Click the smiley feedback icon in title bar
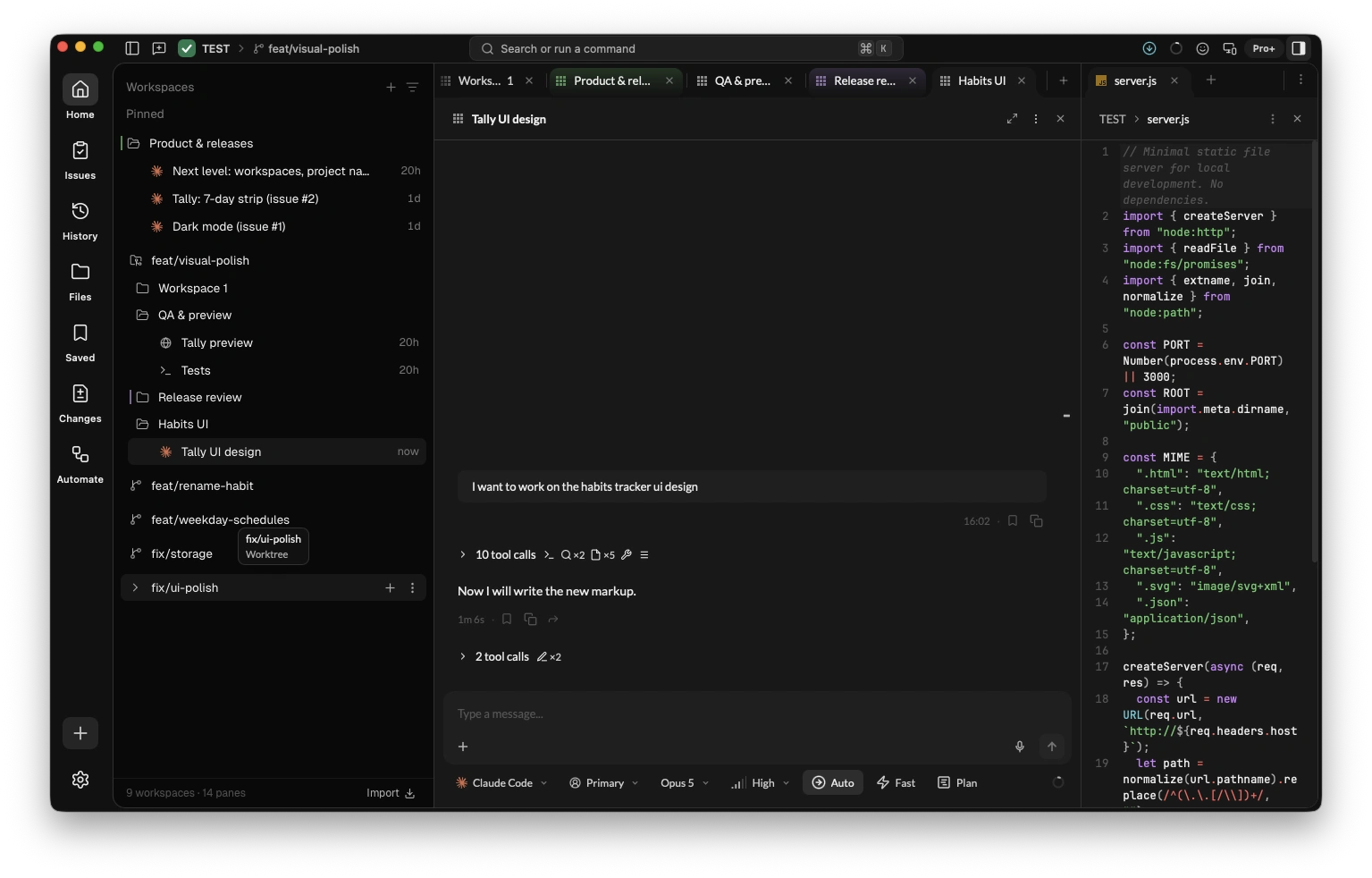 pyautogui.click(x=1203, y=48)
